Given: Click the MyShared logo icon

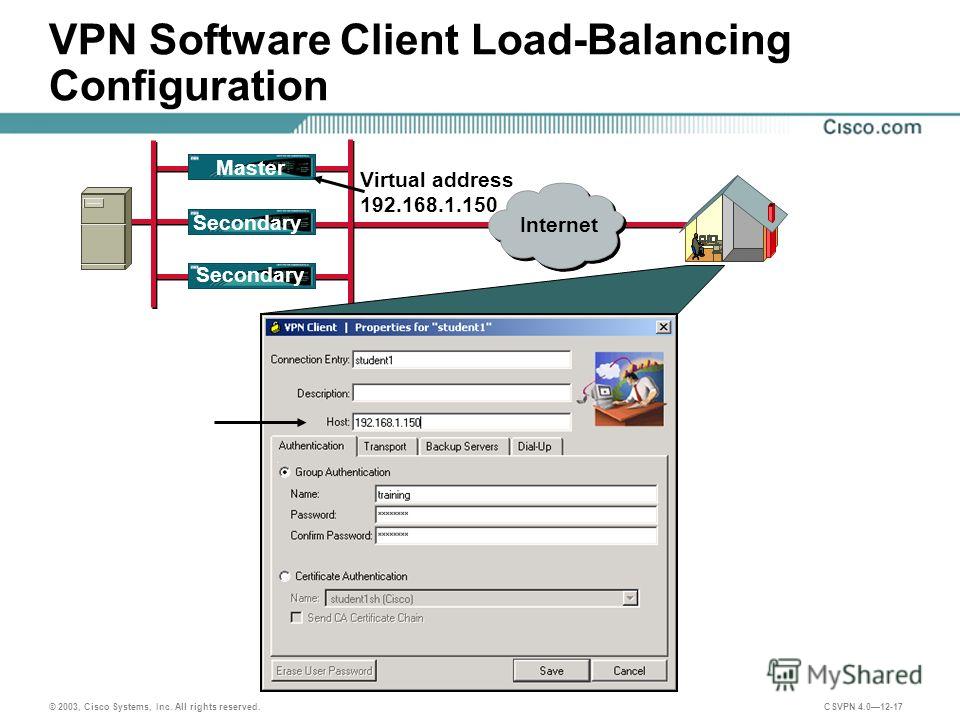Looking at the screenshot, I should (784, 675).
